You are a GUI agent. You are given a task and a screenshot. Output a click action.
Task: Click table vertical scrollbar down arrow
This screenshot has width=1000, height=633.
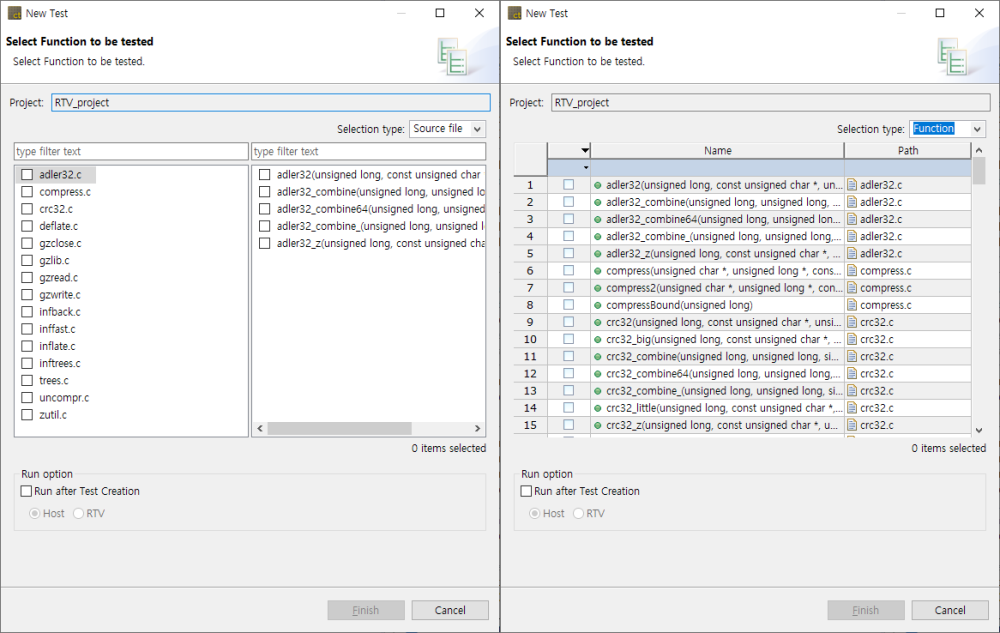[979, 430]
